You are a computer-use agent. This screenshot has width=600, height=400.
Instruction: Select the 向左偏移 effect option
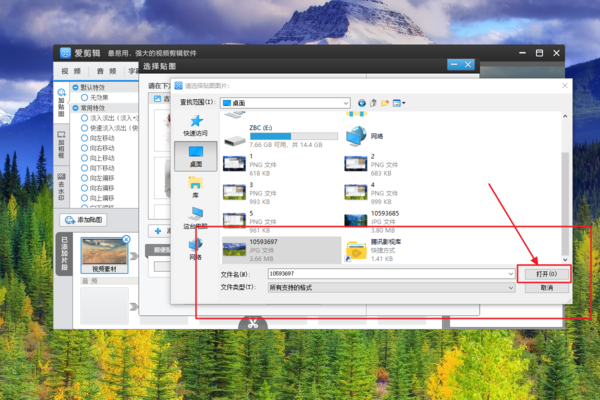point(98,178)
